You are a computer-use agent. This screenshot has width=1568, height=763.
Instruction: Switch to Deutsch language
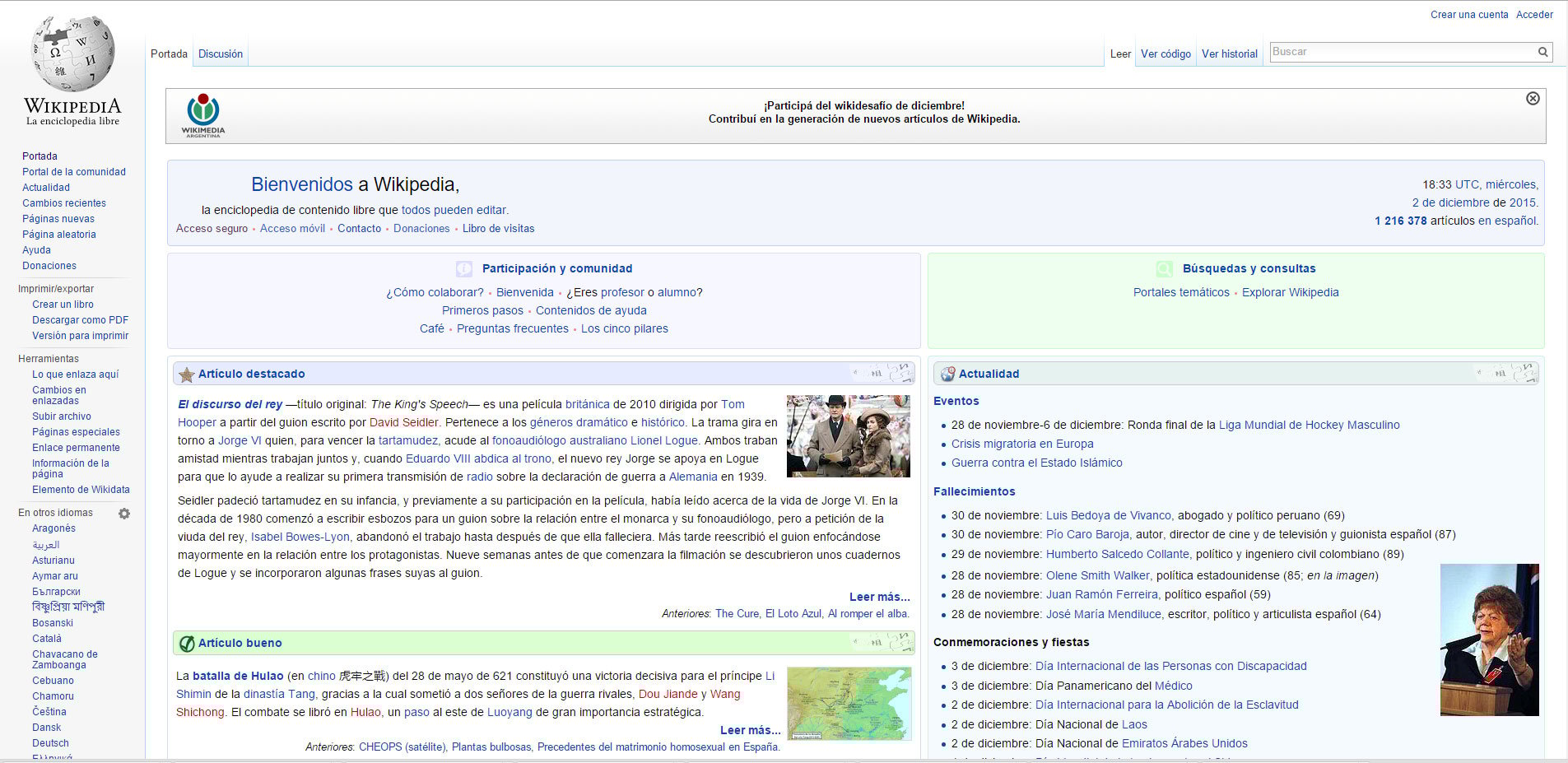[x=50, y=743]
